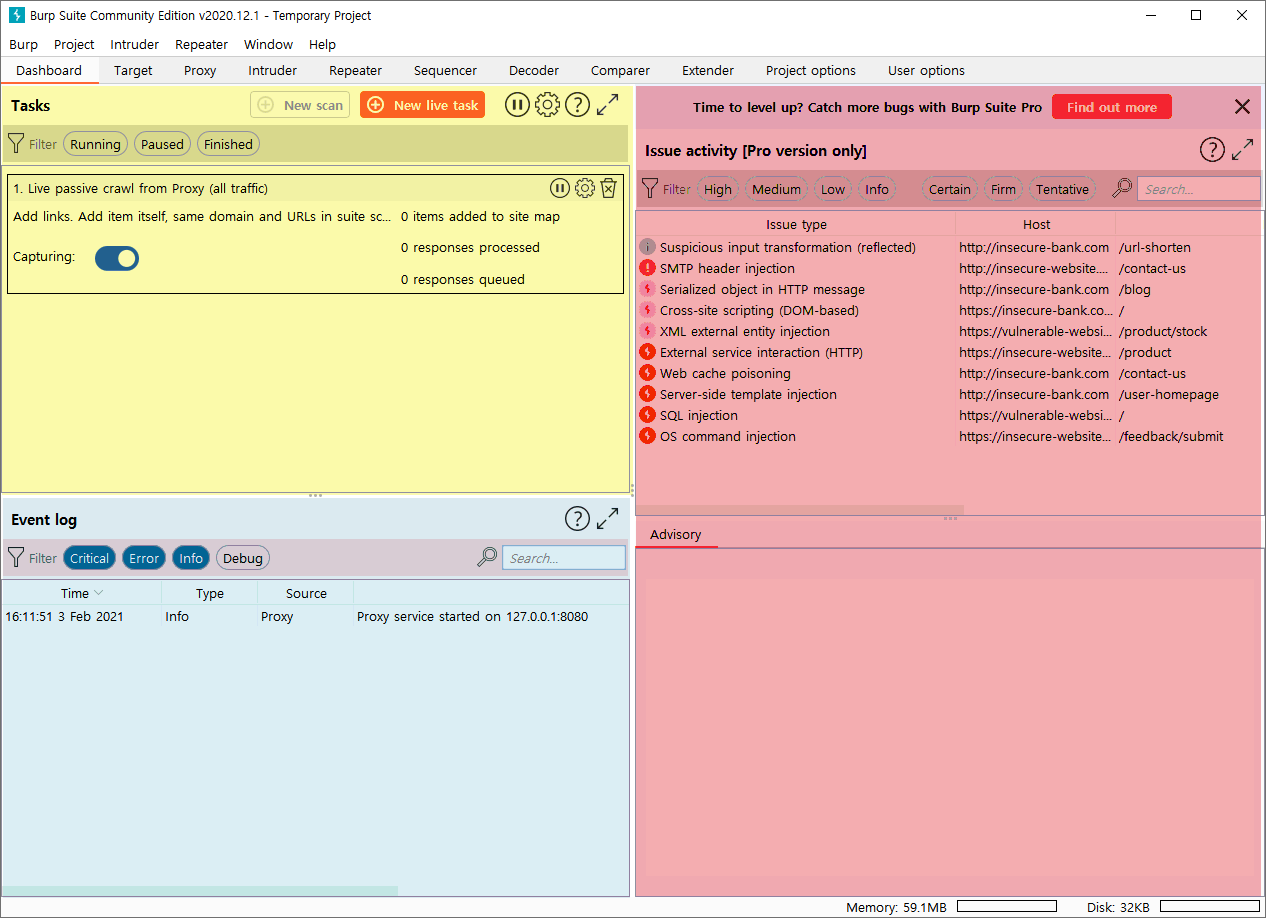1266x918 pixels.
Task: Click the info icon beside Suspicious input transformation
Action: pyautogui.click(x=647, y=247)
